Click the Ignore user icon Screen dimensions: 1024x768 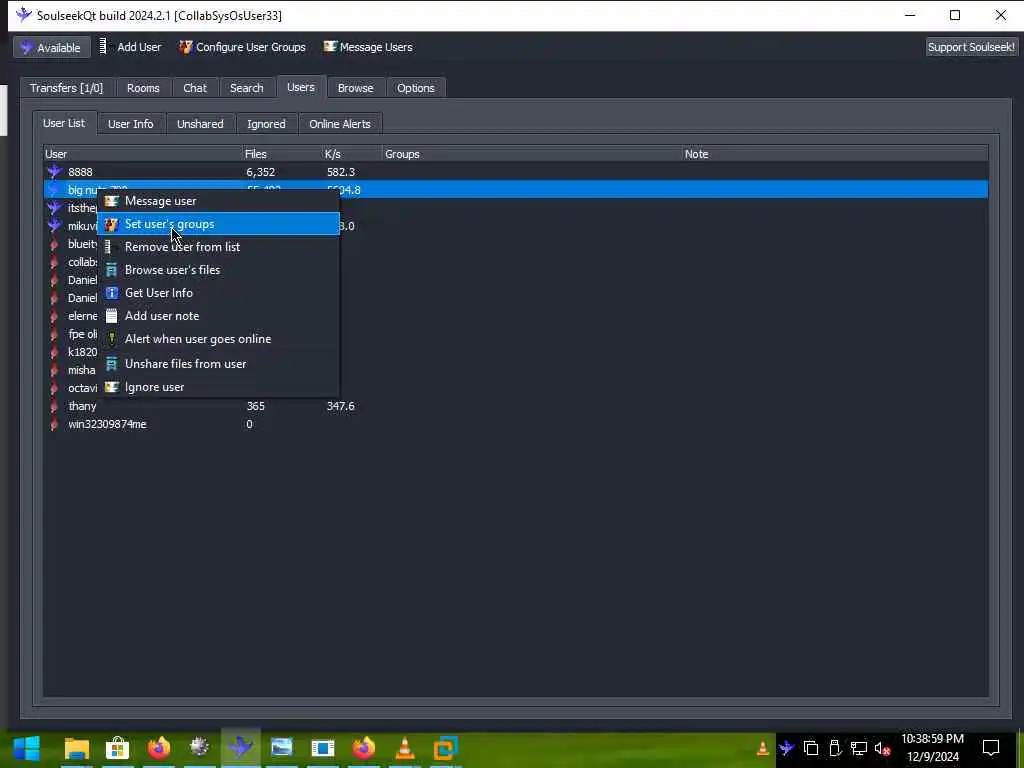tap(112, 387)
